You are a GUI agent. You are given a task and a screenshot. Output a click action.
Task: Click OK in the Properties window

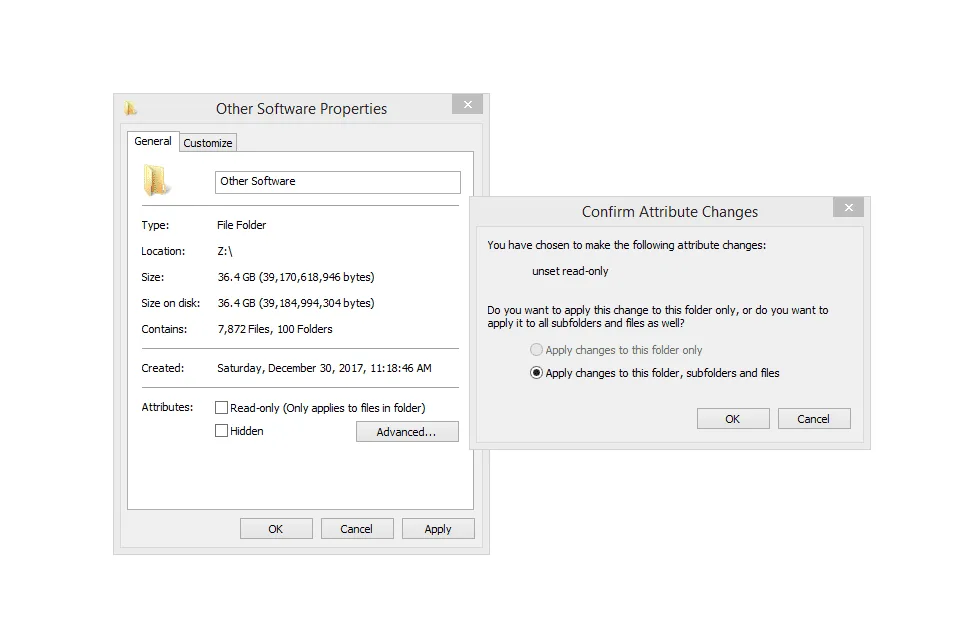[x=276, y=528]
